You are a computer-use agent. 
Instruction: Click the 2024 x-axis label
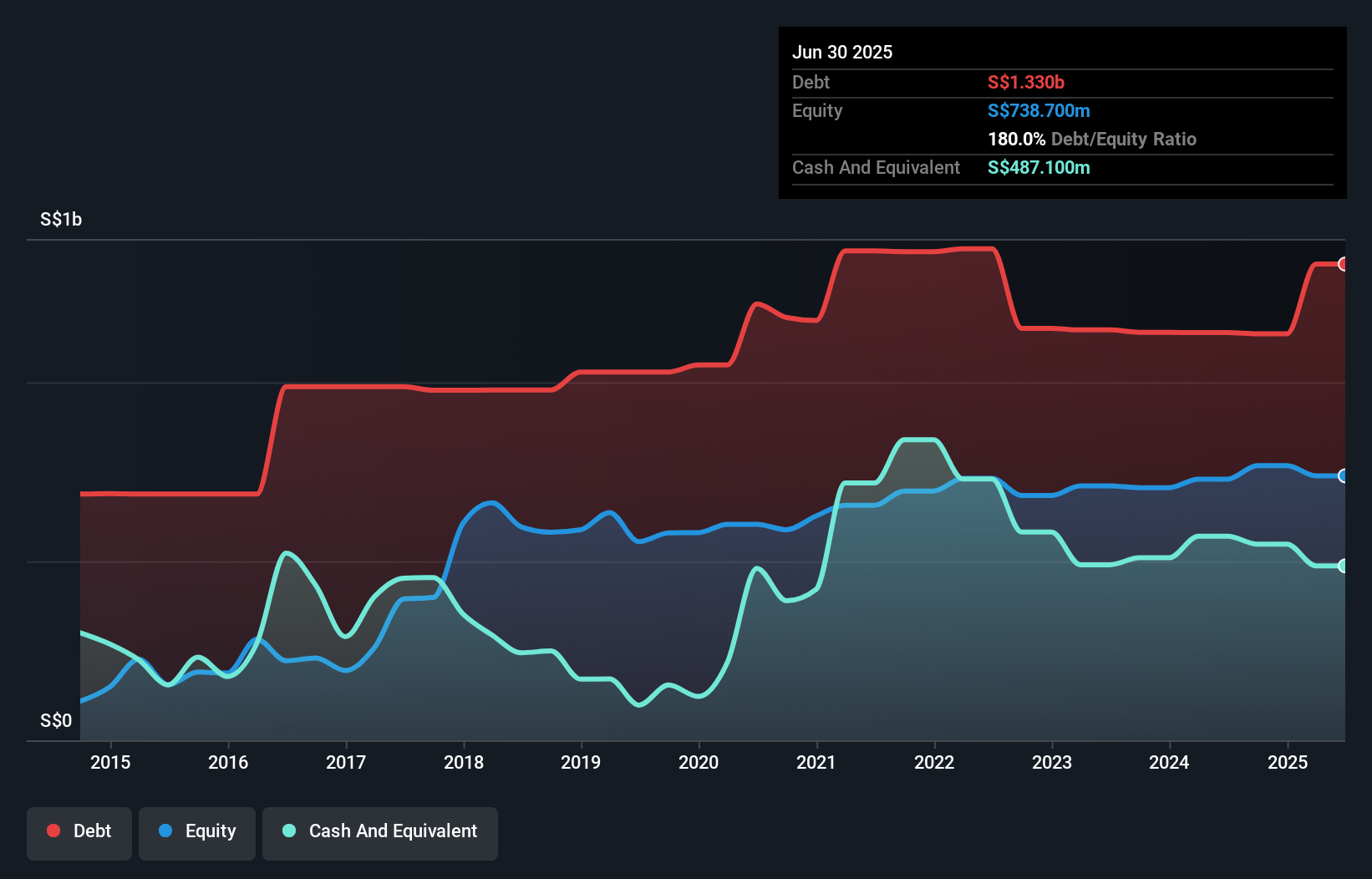click(1169, 762)
